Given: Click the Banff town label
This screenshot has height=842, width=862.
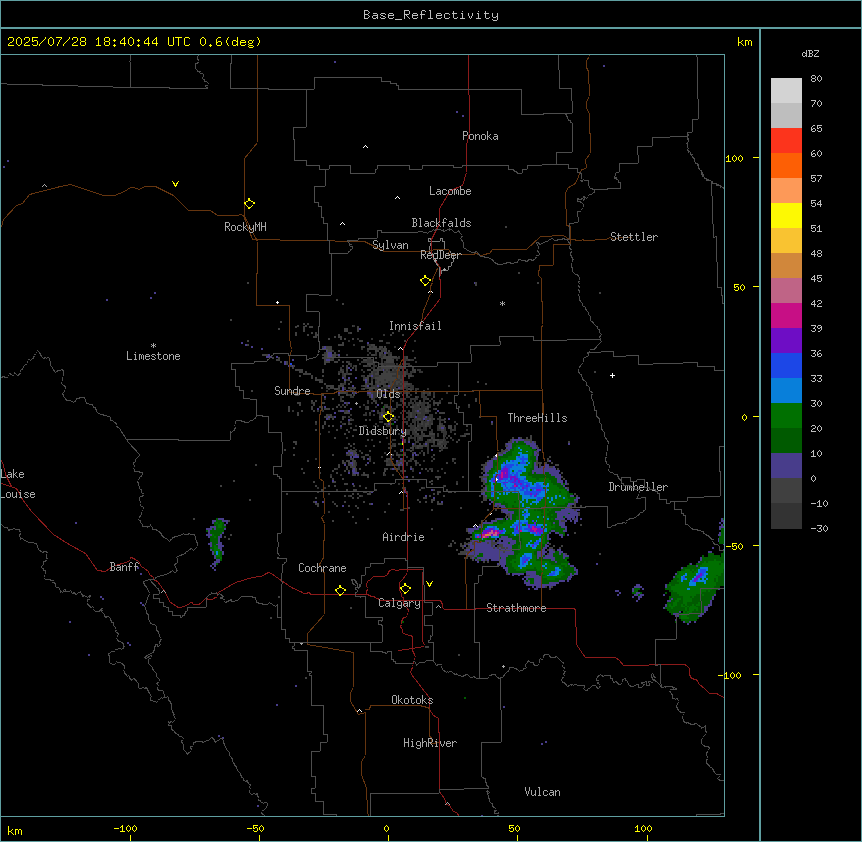Looking at the screenshot, I should click(x=124, y=567).
